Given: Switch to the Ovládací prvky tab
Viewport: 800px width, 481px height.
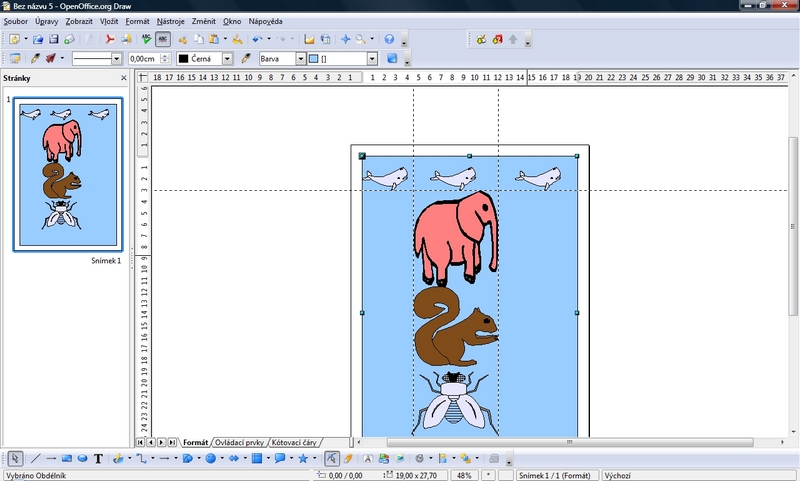Looking at the screenshot, I should pyautogui.click(x=239, y=442).
